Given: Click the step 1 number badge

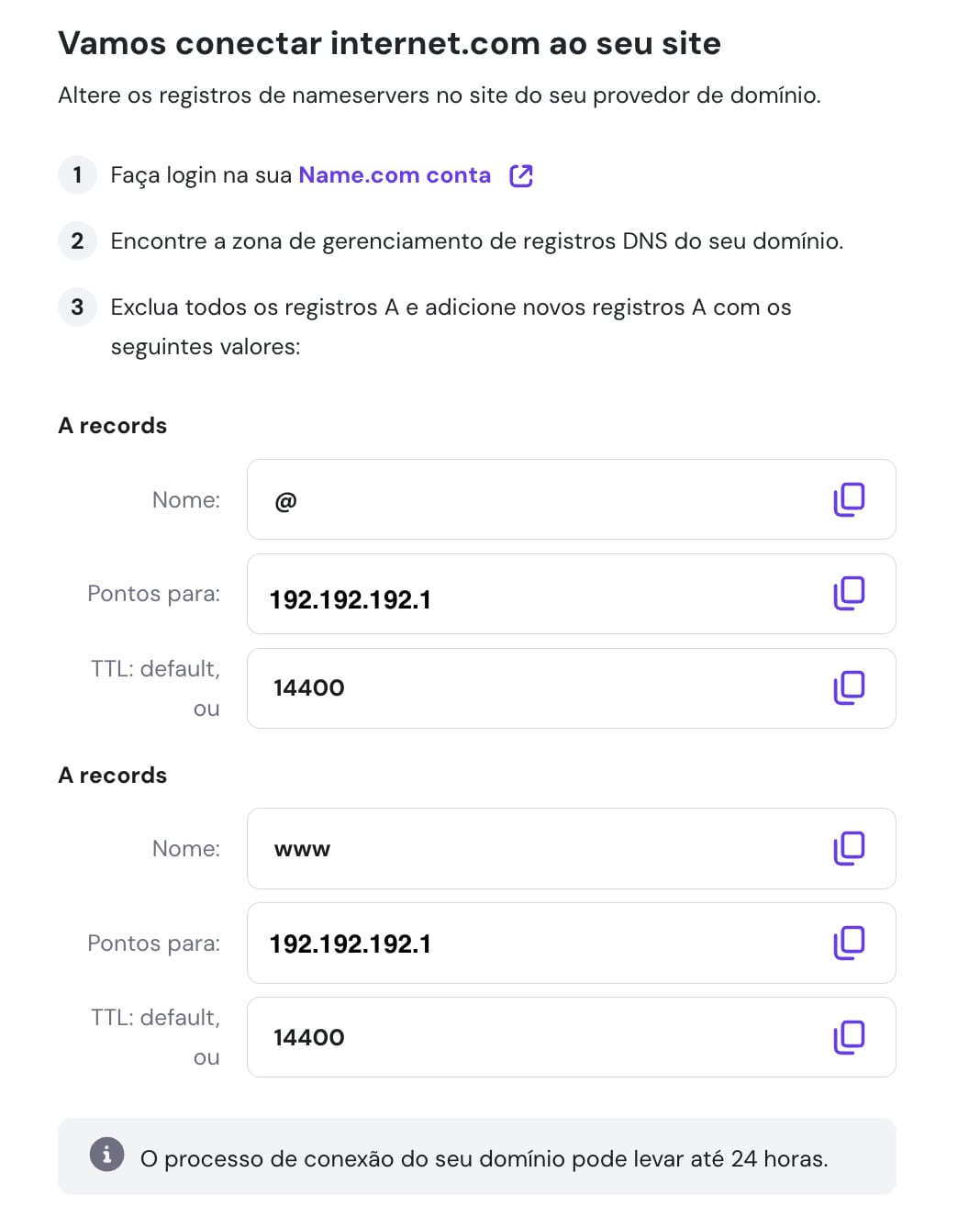Looking at the screenshot, I should click(x=77, y=174).
